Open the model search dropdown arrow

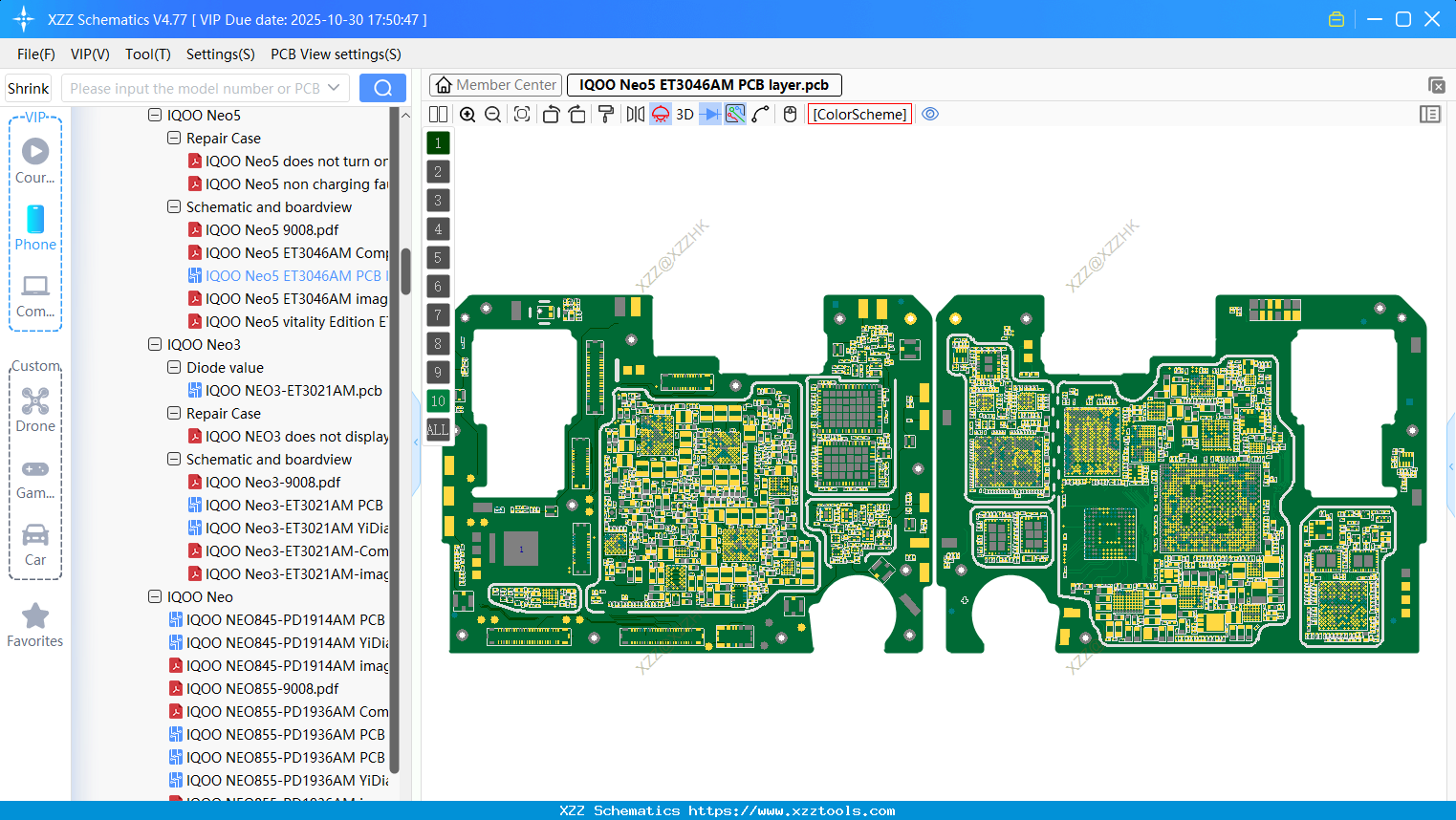click(x=334, y=88)
